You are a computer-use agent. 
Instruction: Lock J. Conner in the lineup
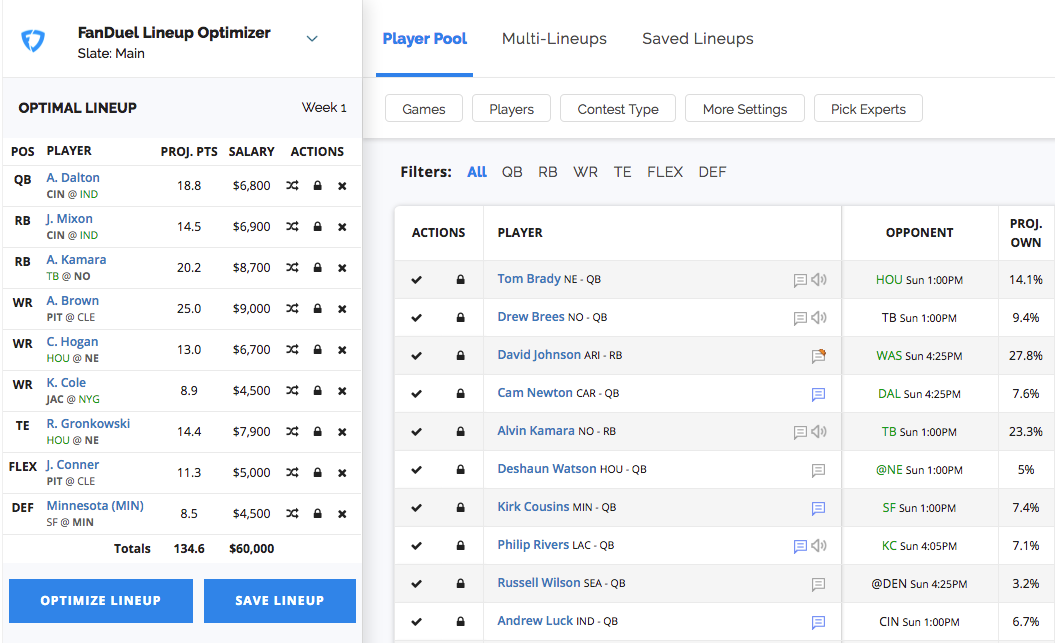point(318,473)
